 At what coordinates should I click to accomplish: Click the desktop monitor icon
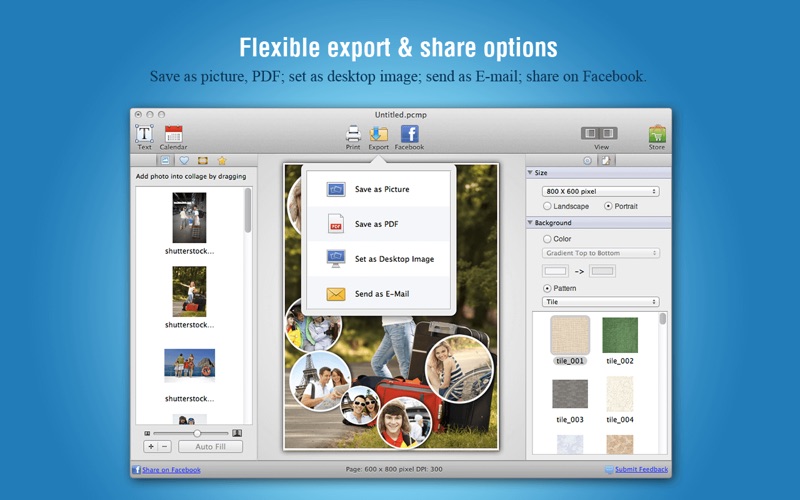point(336,259)
